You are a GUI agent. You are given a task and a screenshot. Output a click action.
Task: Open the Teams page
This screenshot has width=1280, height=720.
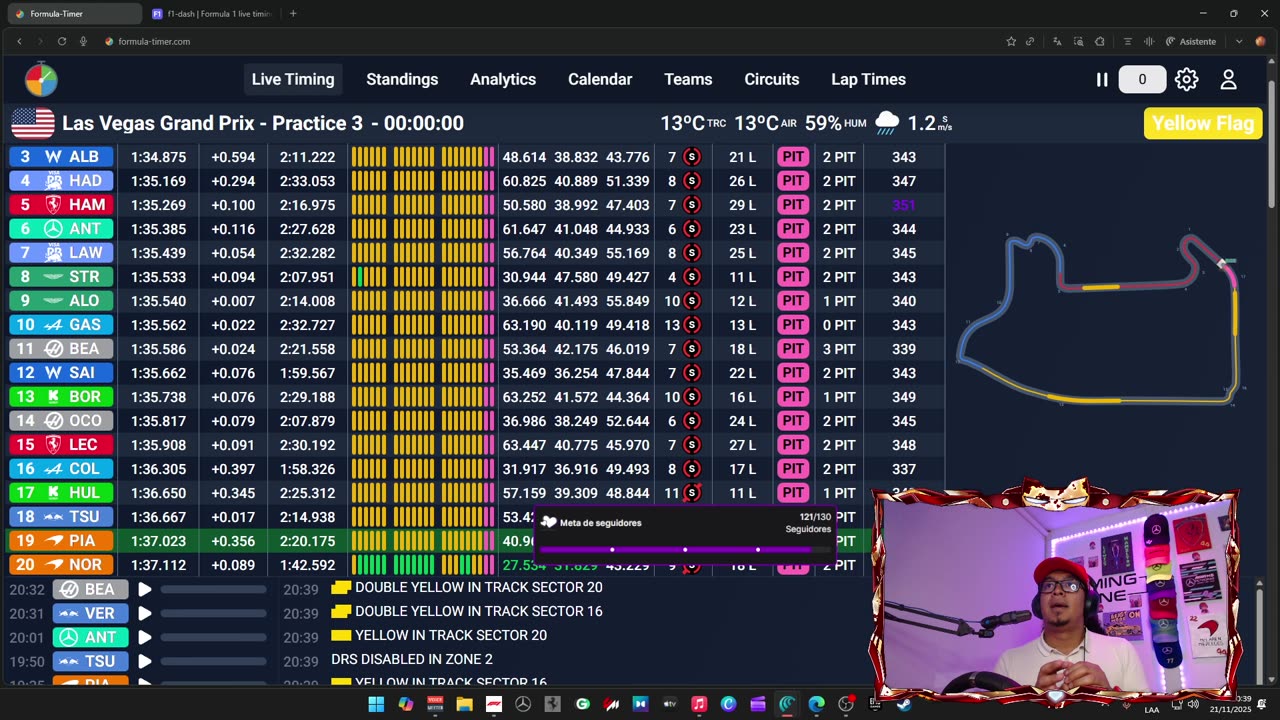point(688,80)
